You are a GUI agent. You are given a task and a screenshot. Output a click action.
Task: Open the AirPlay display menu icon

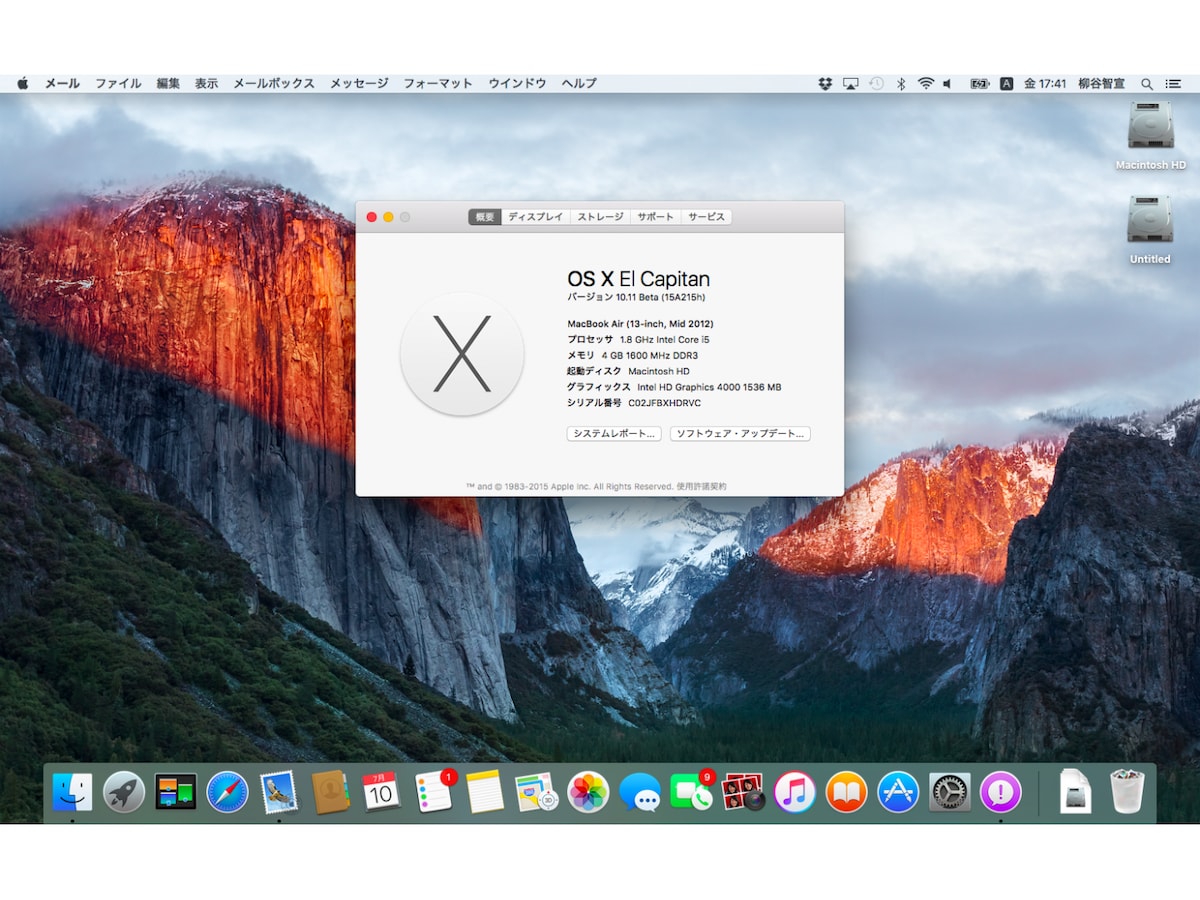pos(851,84)
